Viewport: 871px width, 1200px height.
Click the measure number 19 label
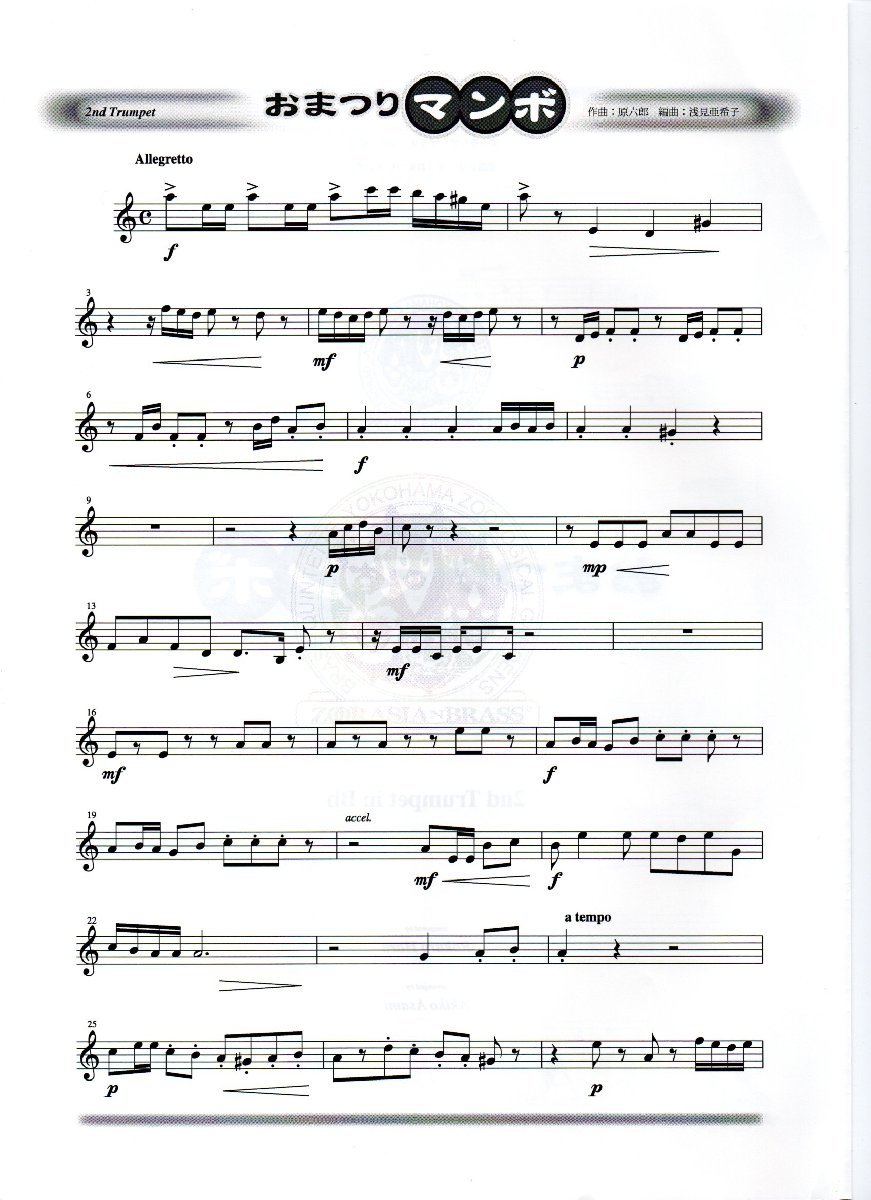point(90,812)
